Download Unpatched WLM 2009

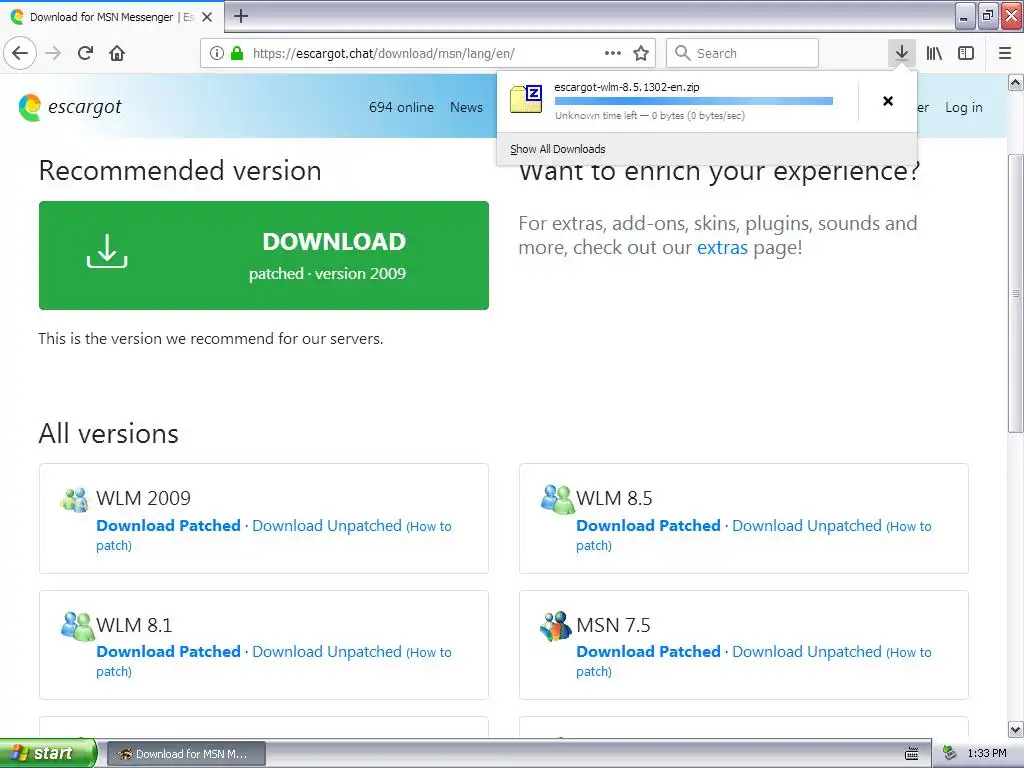pos(327,526)
